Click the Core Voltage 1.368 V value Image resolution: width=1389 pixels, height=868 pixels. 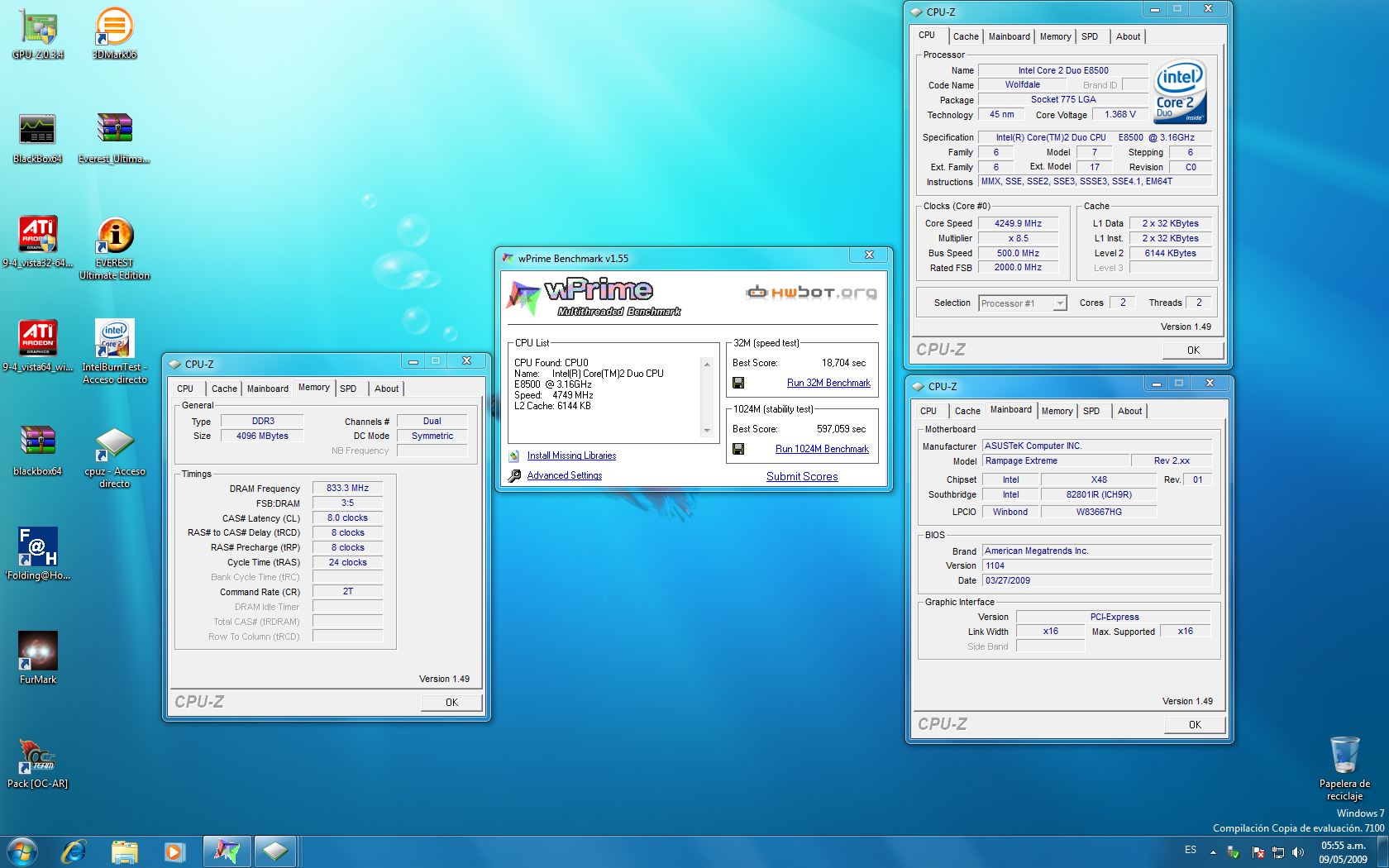[x=1119, y=115]
